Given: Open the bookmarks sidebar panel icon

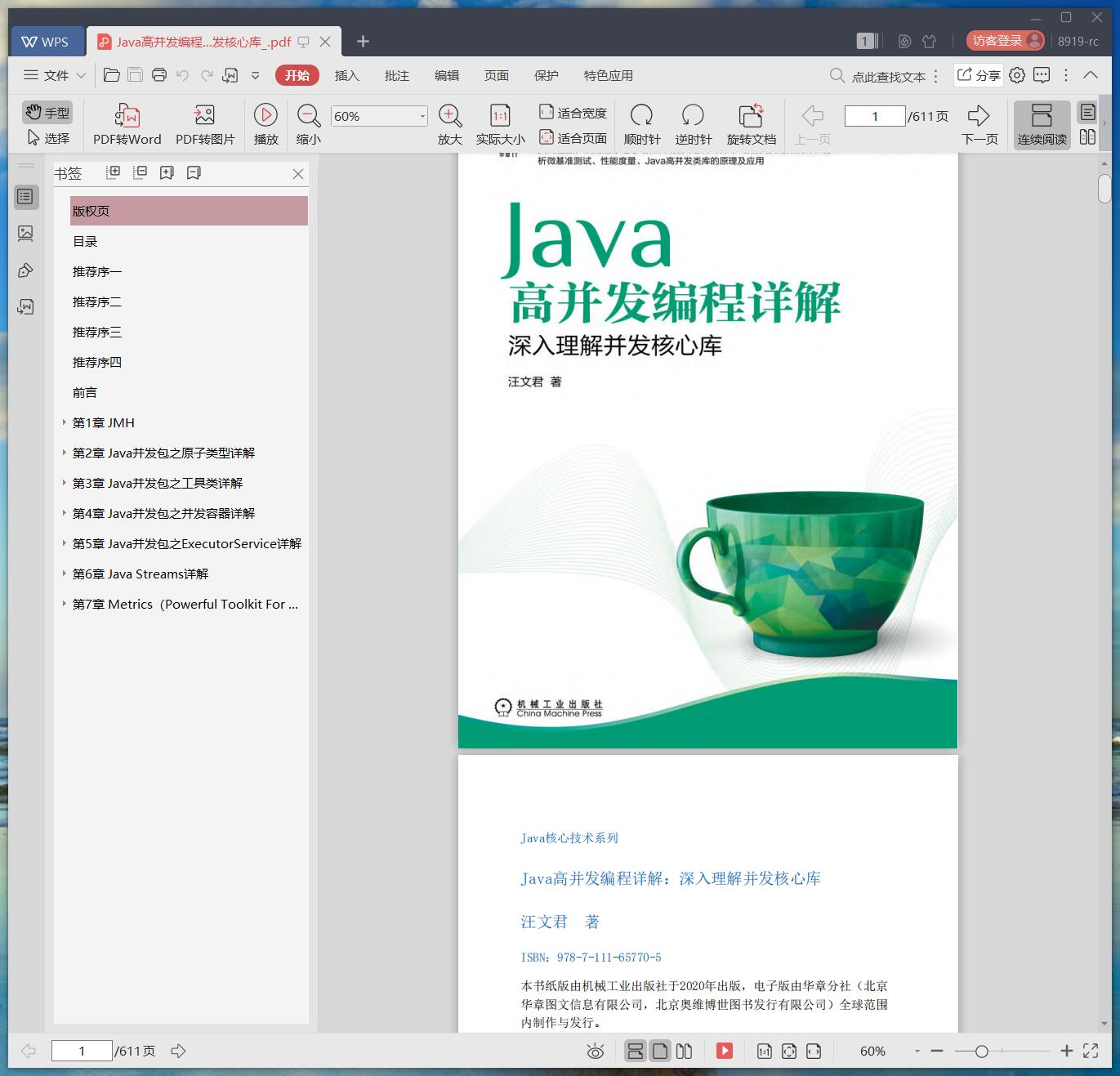Looking at the screenshot, I should pyautogui.click(x=25, y=197).
